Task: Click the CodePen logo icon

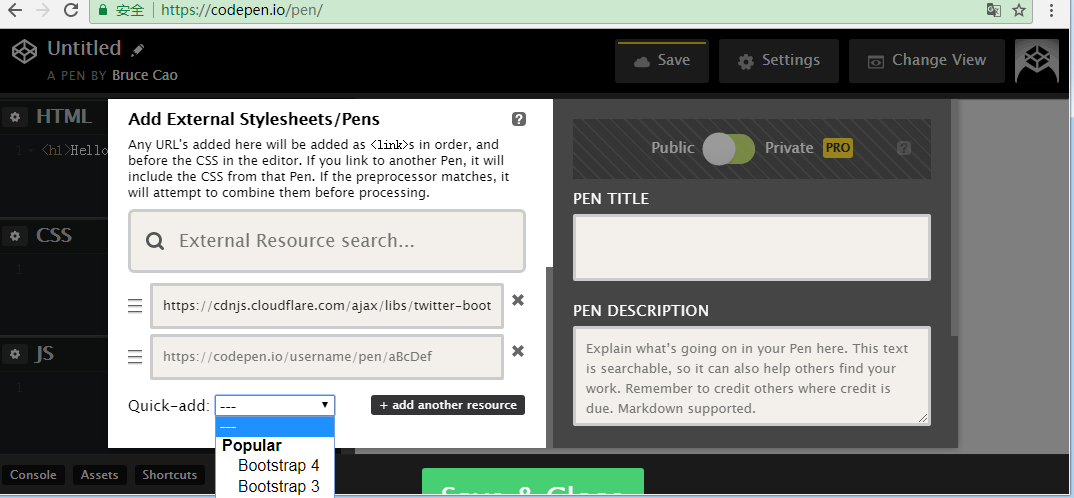Action: tap(24, 52)
